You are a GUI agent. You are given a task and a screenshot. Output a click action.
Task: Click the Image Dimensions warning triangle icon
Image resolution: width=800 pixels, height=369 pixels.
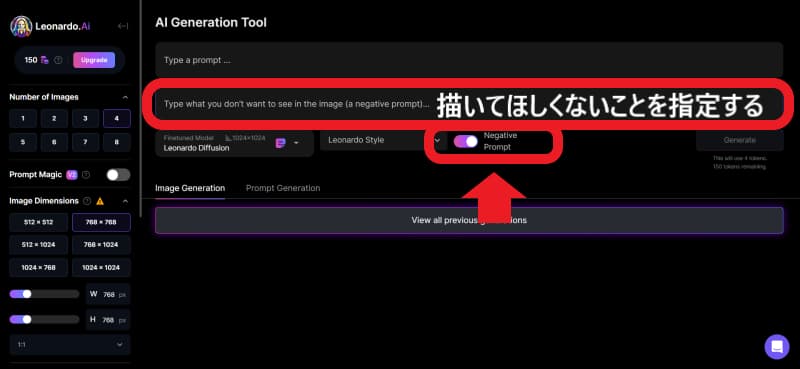(x=100, y=201)
